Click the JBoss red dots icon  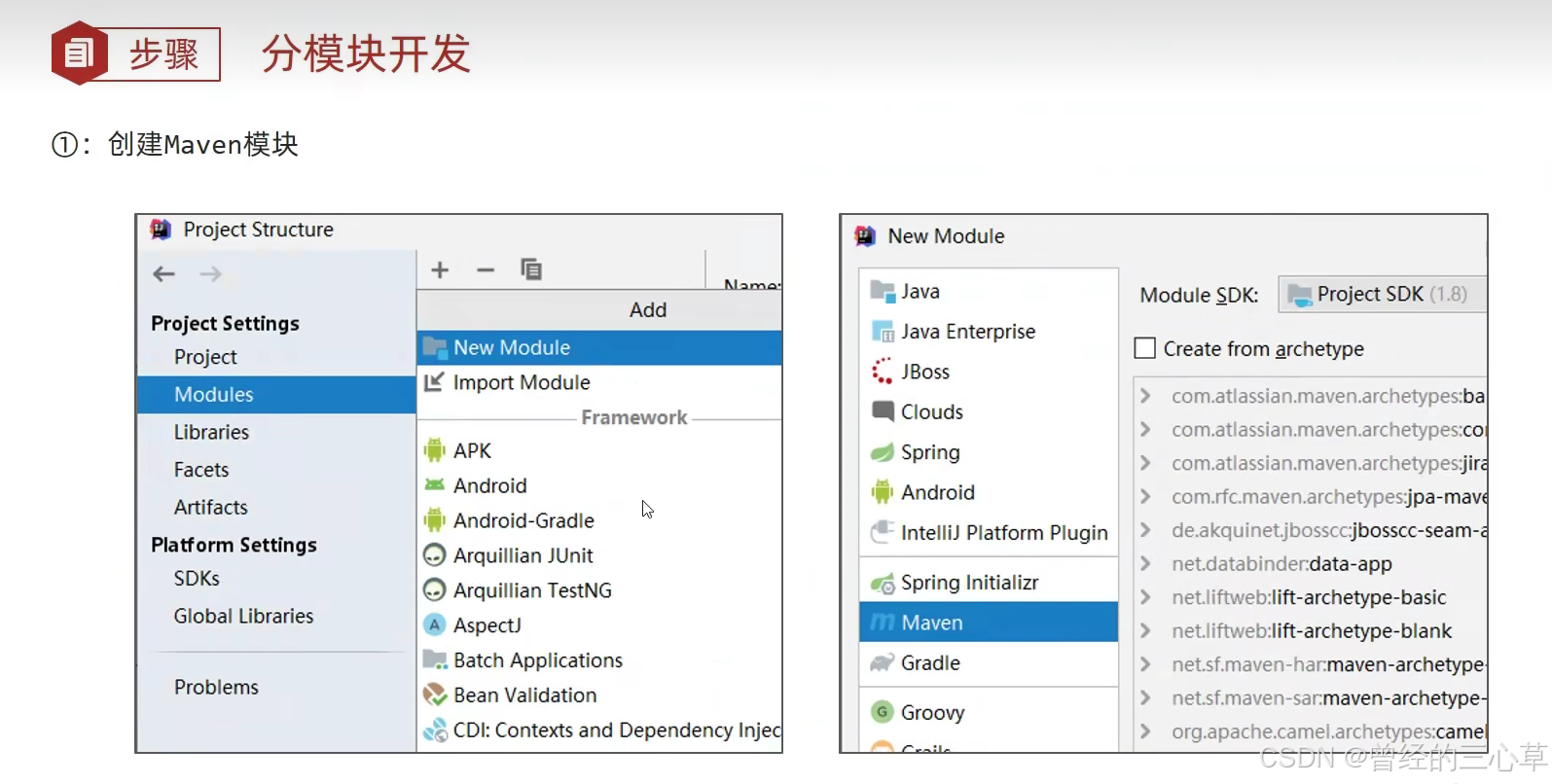[883, 372]
